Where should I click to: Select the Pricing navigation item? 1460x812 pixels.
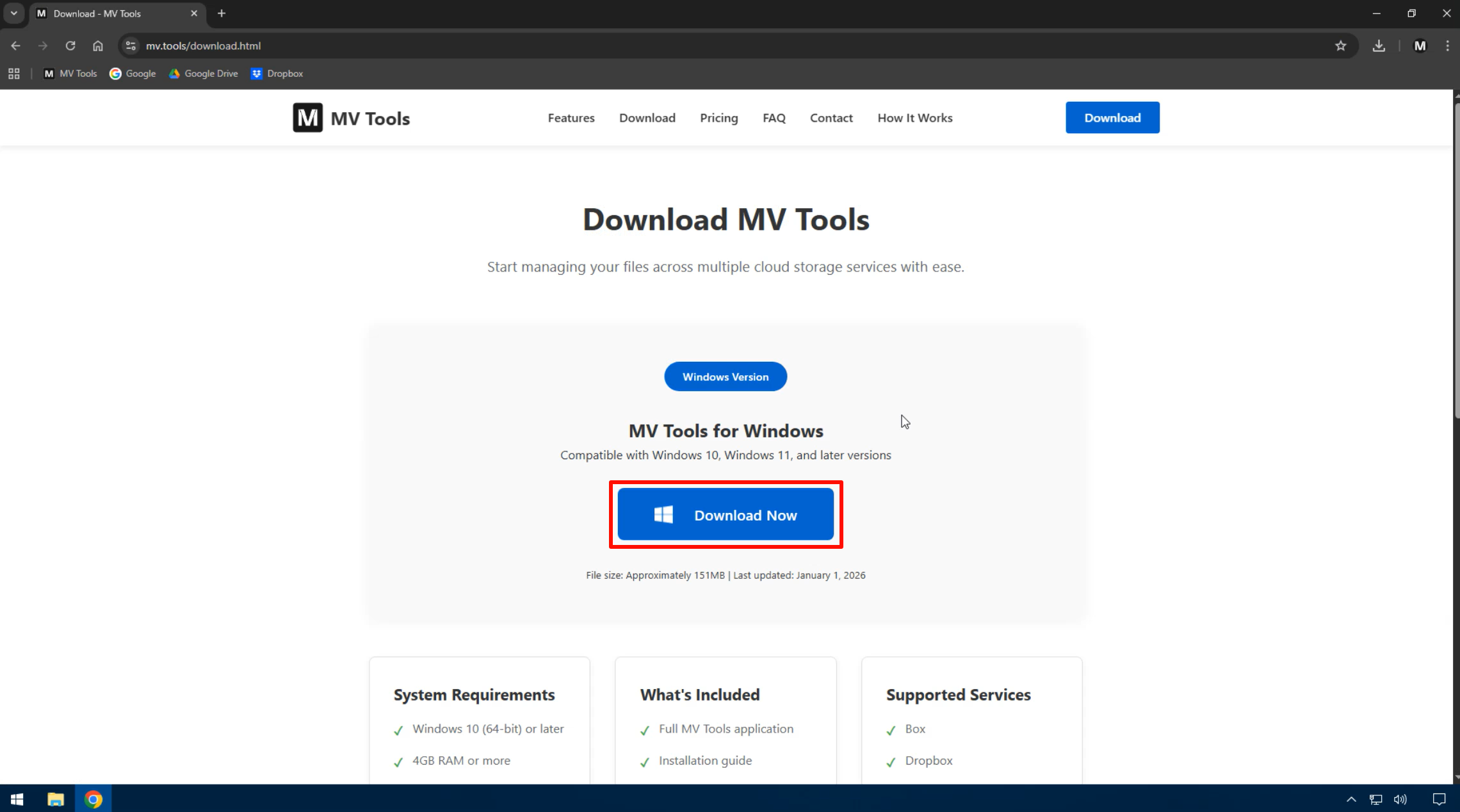[718, 117]
